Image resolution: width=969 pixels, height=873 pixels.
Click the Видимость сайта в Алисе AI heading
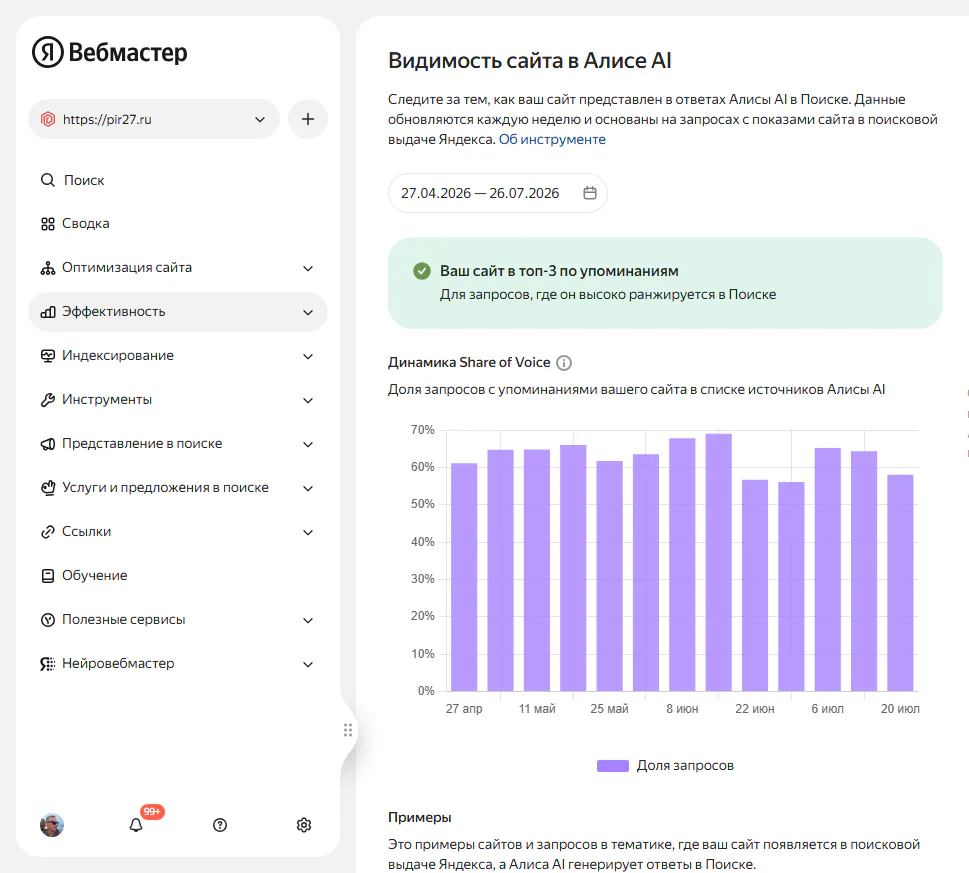pos(530,61)
